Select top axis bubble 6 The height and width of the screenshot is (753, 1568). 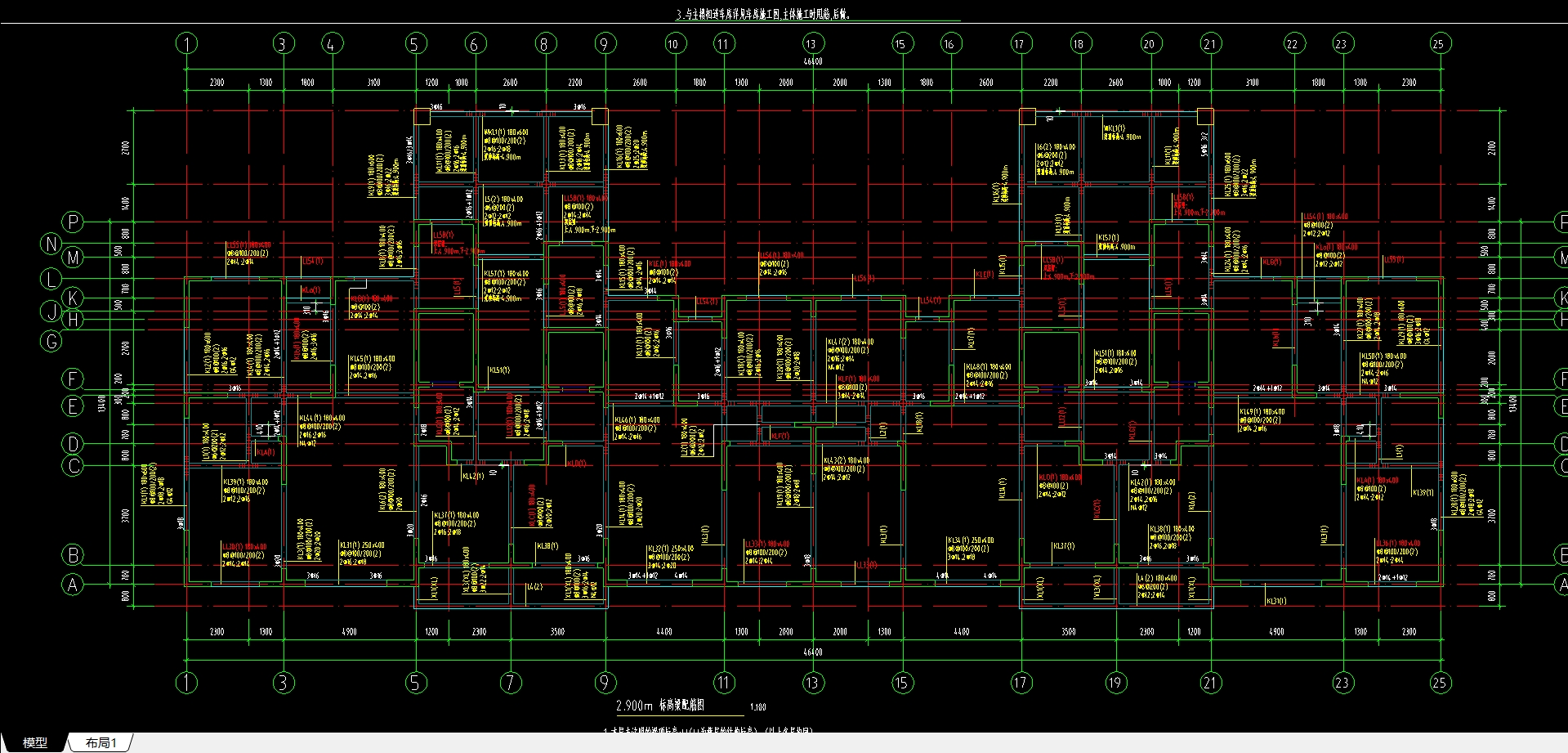coord(474,44)
